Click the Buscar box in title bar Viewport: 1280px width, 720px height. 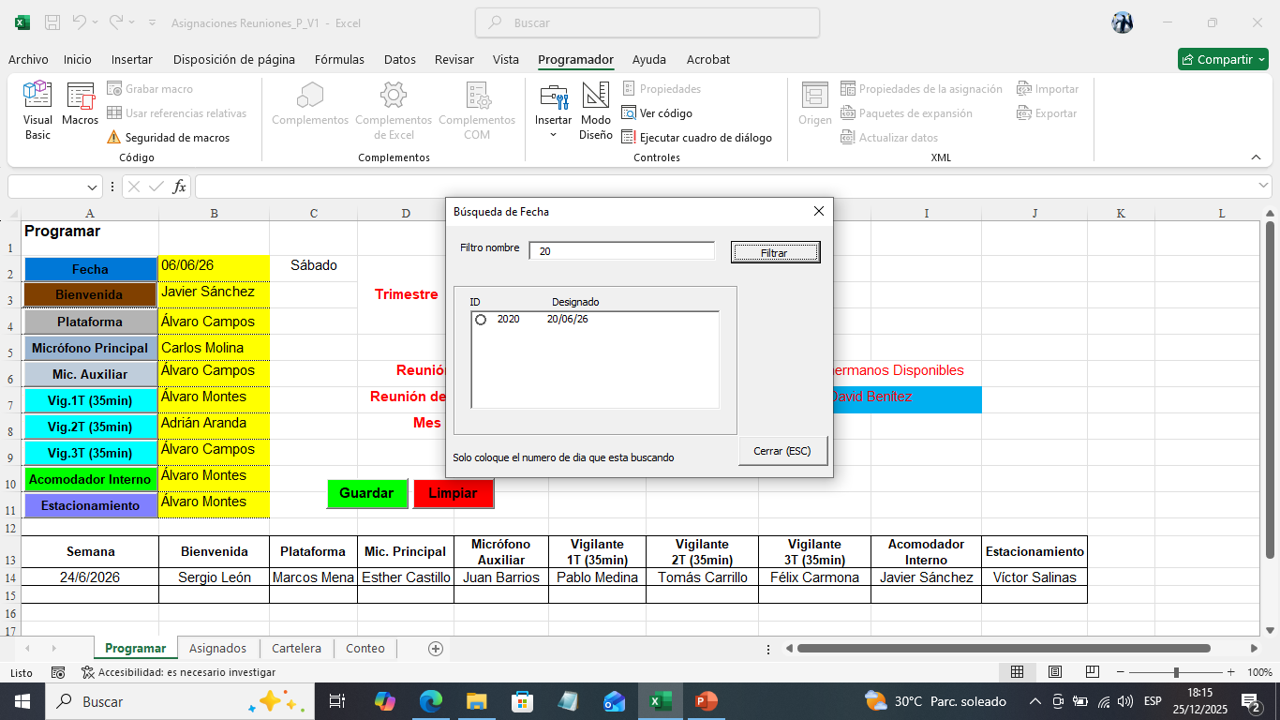[647, 22]
